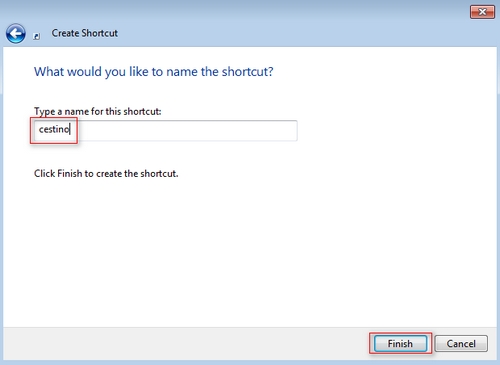Click the 'Create Shortcut' window title text
Screen dimensions: 500x365
pos(84,33)
